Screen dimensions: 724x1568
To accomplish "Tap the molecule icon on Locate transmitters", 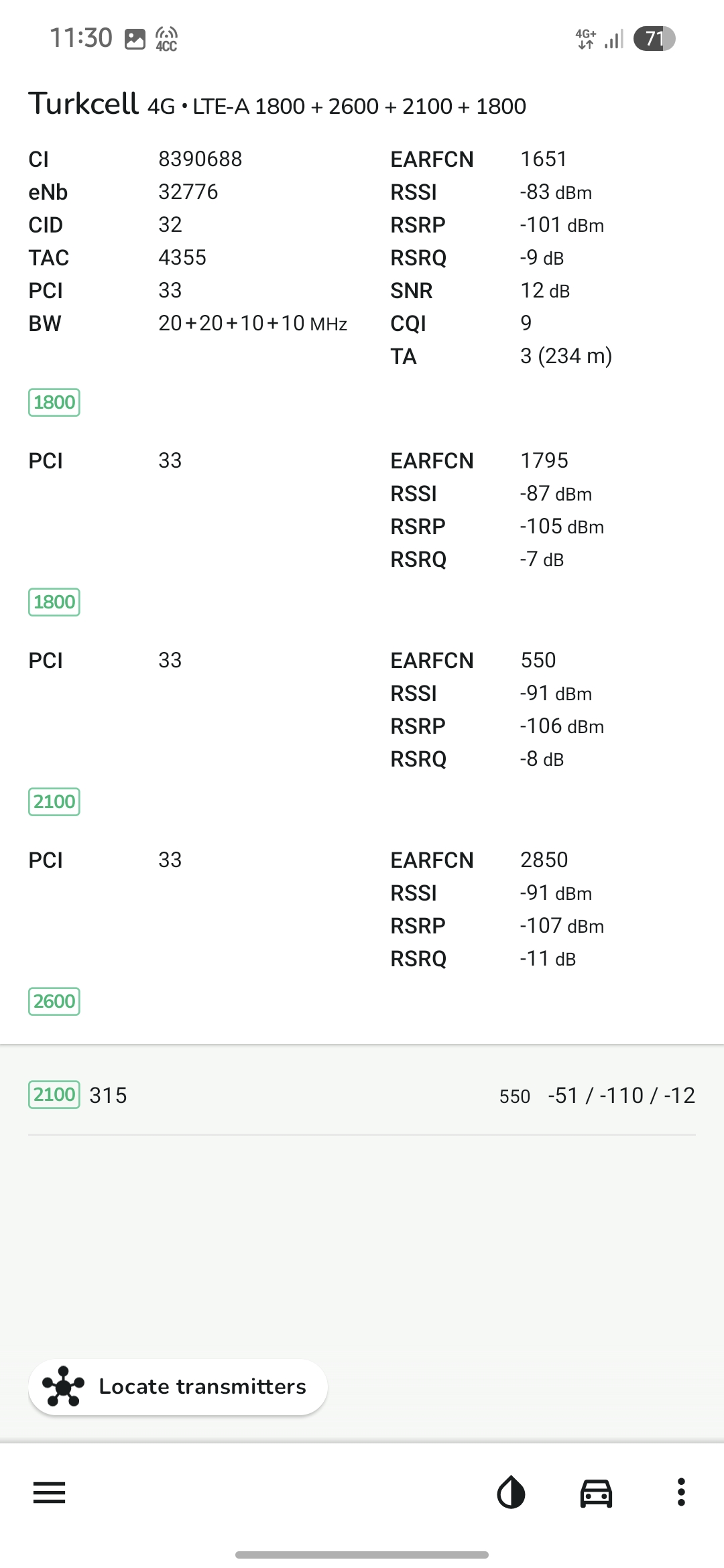I will (x=64, y=1386).
